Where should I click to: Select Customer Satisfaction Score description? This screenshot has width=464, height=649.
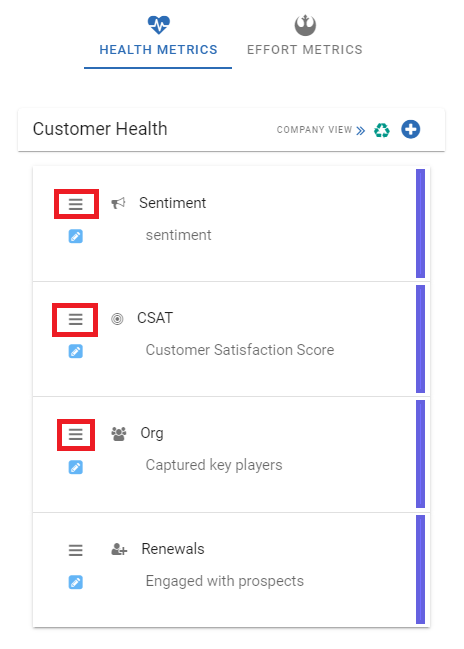pos(240,350)
